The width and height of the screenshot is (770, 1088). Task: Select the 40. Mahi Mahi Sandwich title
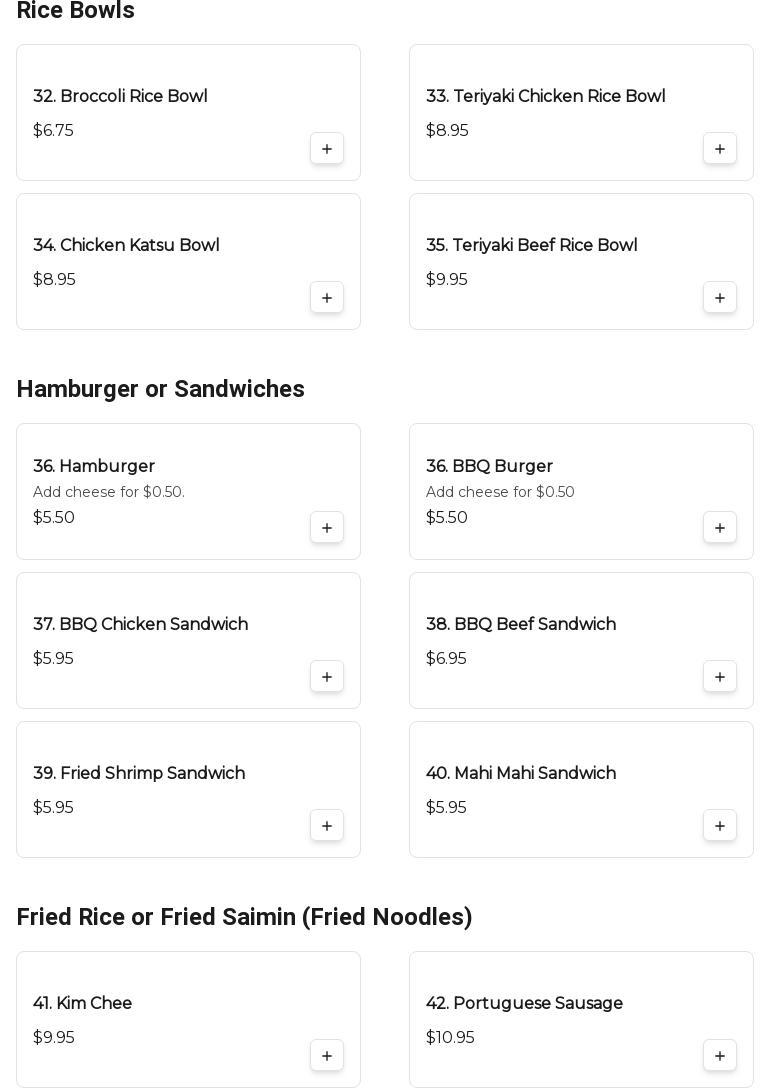click(520, 773)
